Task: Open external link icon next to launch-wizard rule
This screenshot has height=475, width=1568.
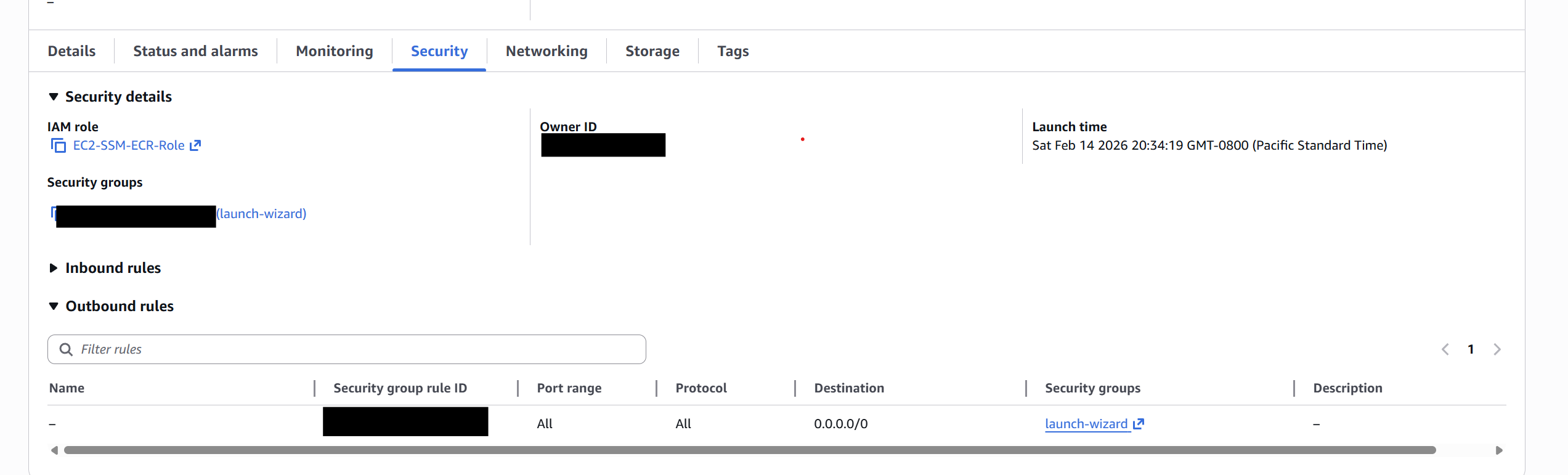Action: click(x=1139, y=424)
